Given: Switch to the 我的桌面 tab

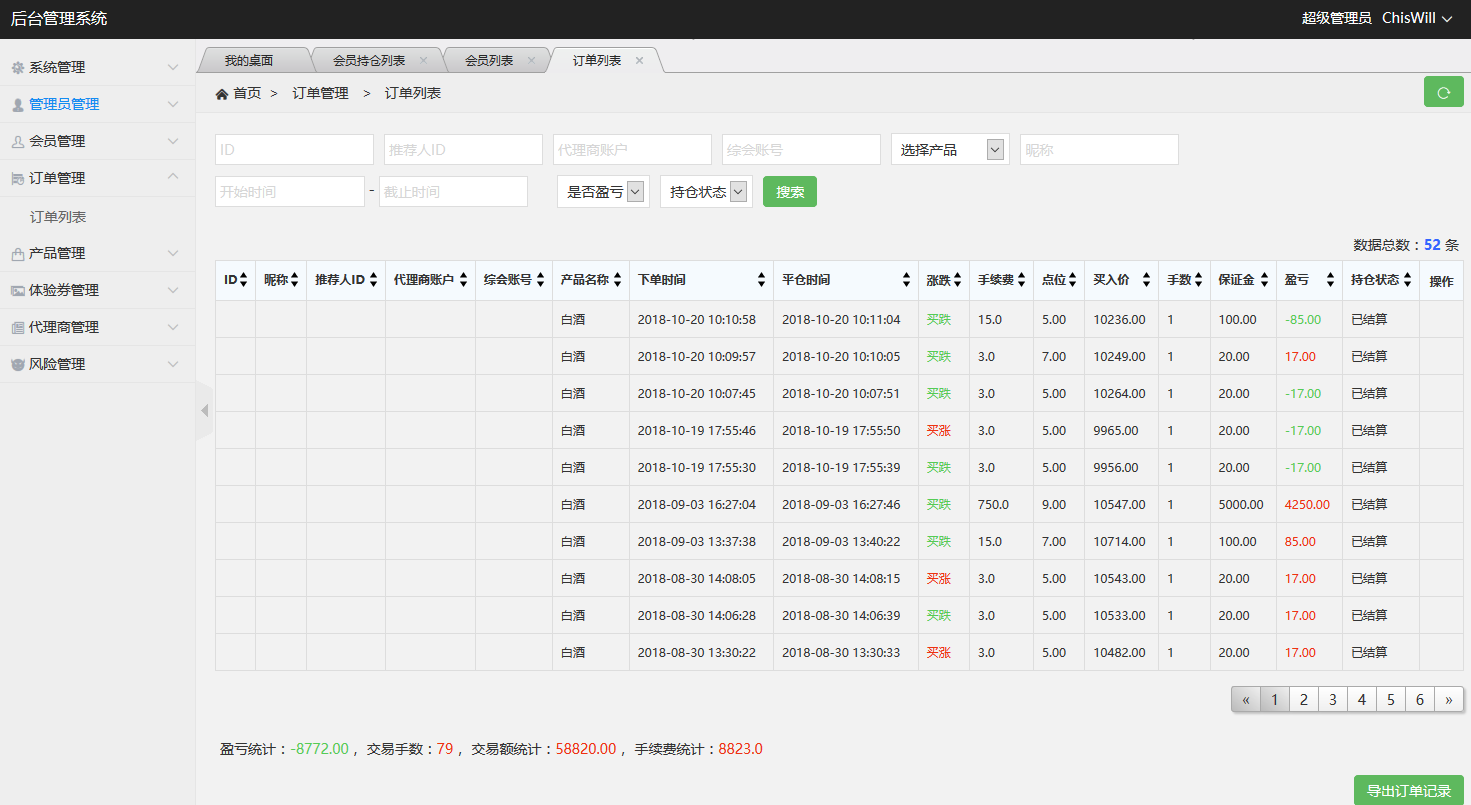Looking at the screenshot, I should click(x=249, y=61).
